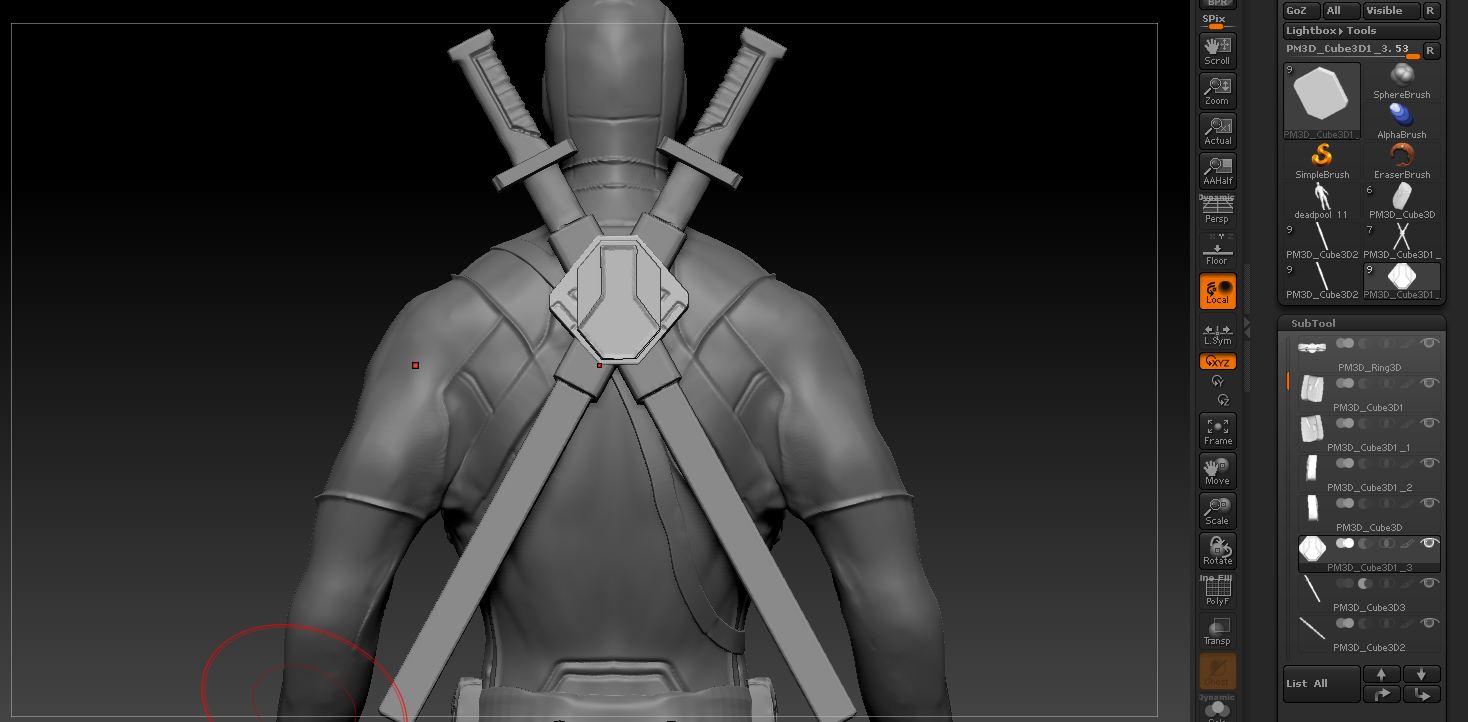Select the PM3D_Cube3D subtool
1468x722 pixels.
coord(1369,514)
